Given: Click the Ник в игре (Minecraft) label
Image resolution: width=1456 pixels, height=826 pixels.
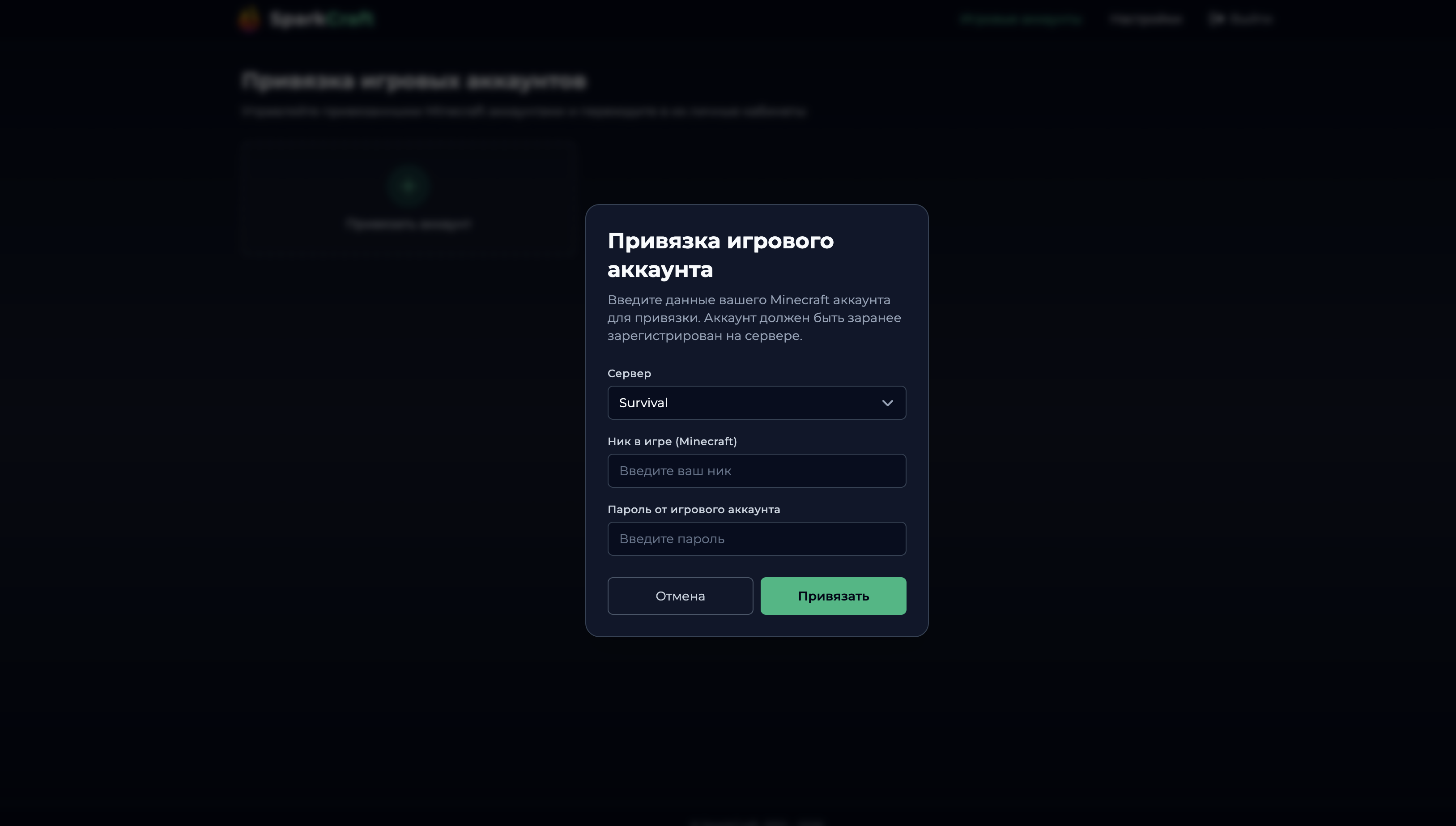Looking at the screenshot, I should tap(672, 442).
